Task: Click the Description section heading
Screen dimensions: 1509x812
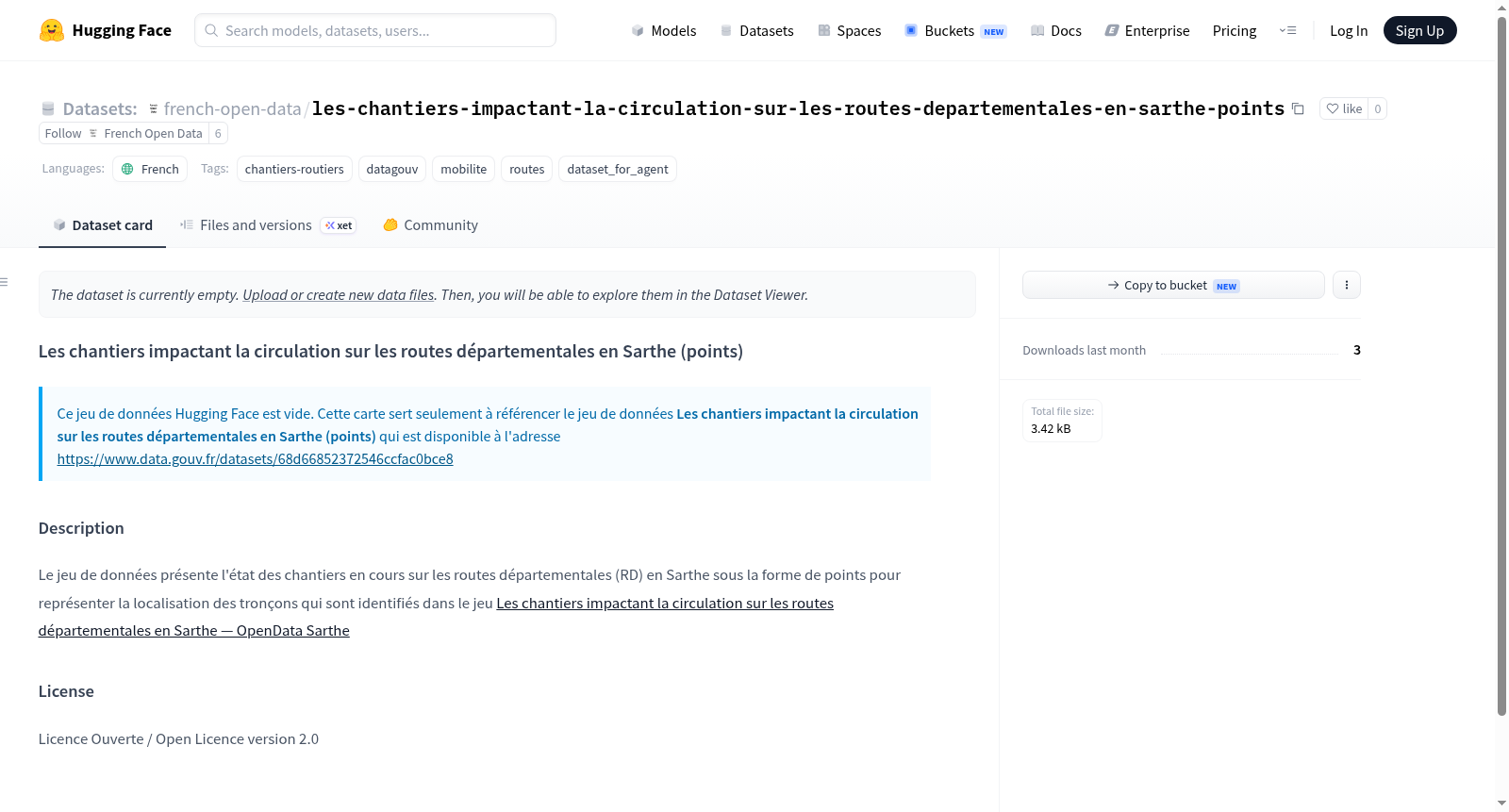Action: pyautogui.click(x=81, y=528)
